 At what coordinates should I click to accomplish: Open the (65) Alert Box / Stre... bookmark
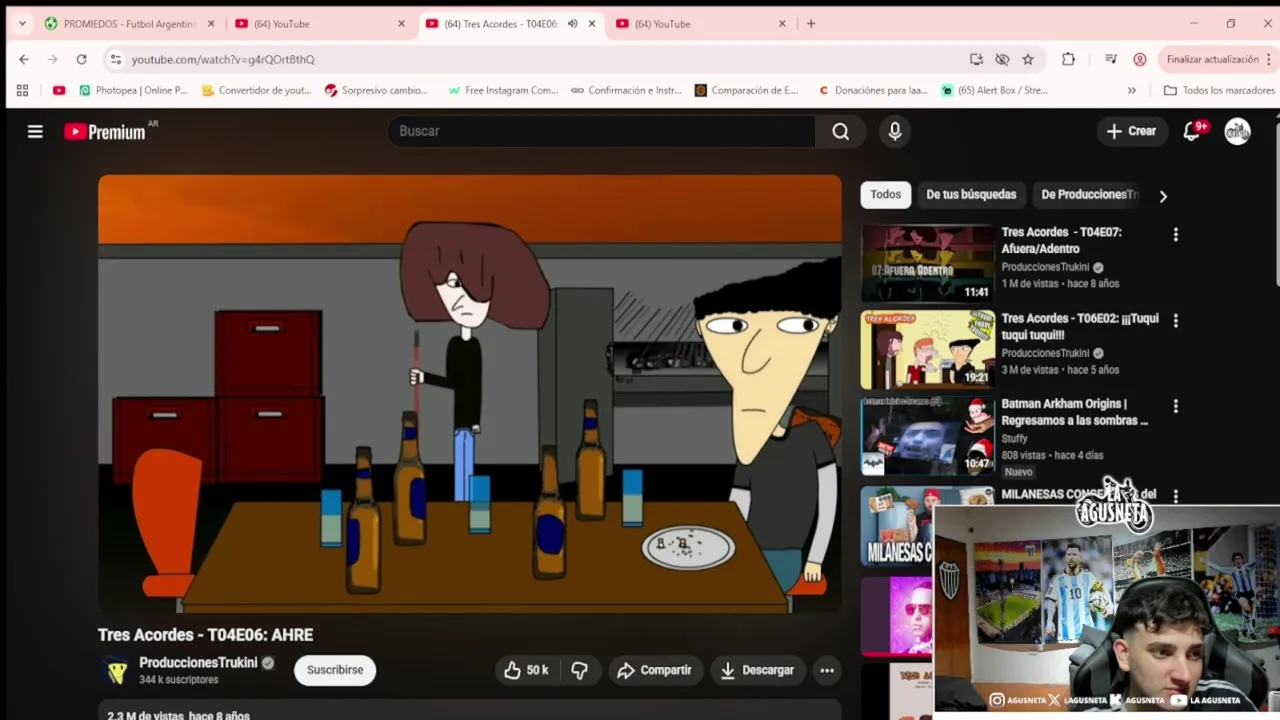(994, 90)
